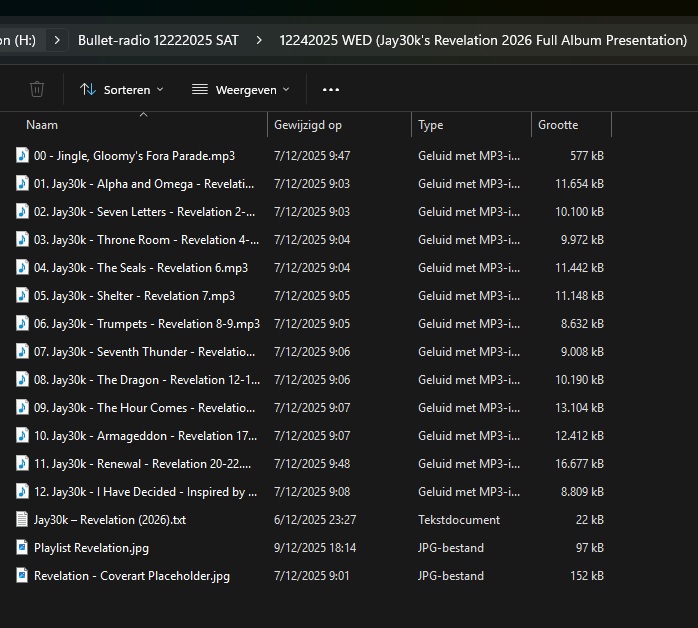The height and width of the screenshot is (628, 698).
Task: Select file name 10. Jay30k - Armageddon
Action: 145,437
